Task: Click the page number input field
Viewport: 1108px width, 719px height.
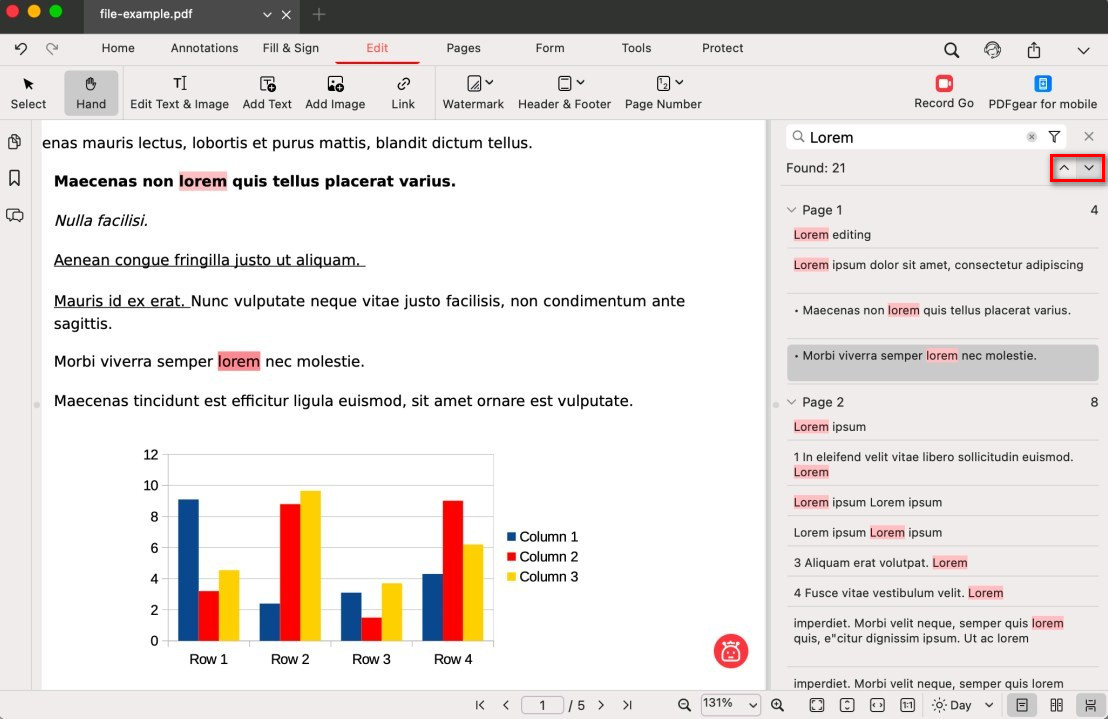Action: (543, 705)
